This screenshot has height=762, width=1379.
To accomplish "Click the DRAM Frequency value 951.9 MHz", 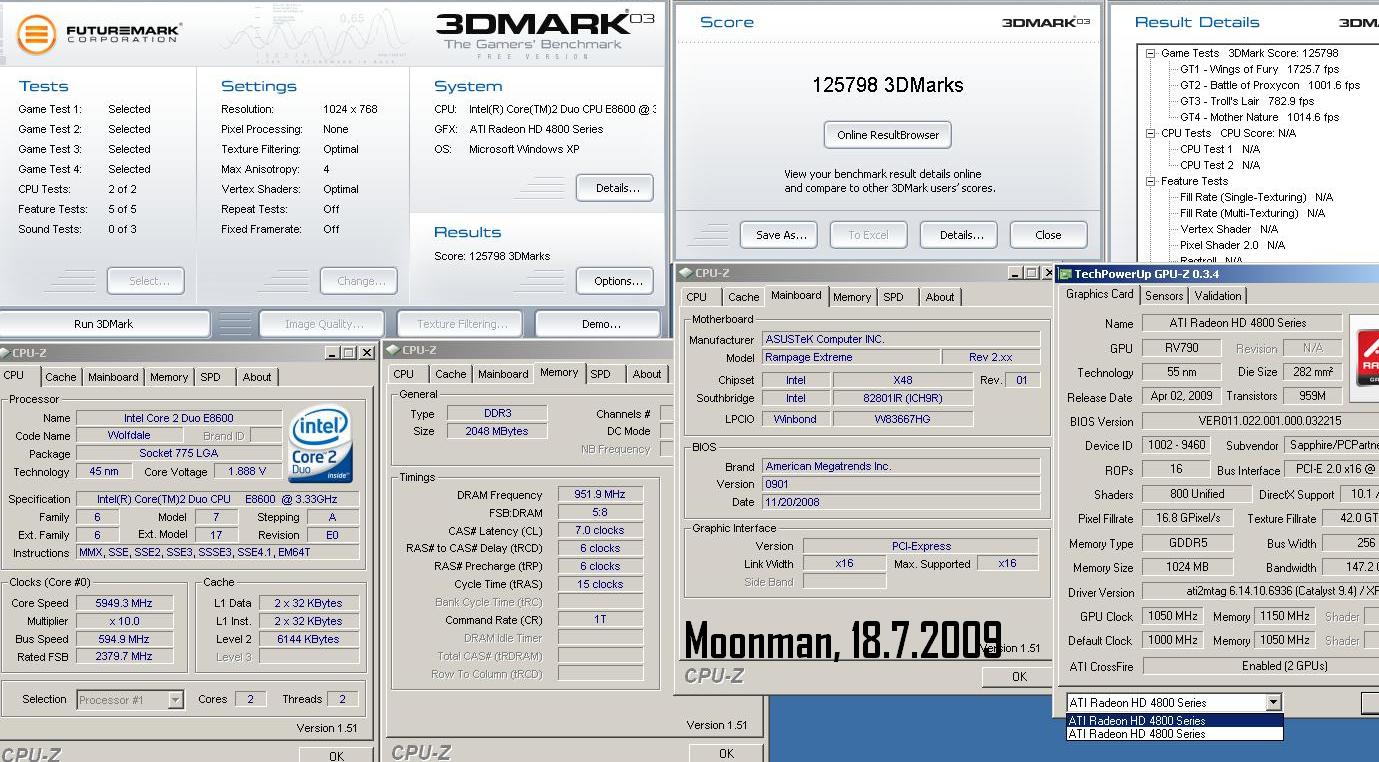I will tap(600, 494).
